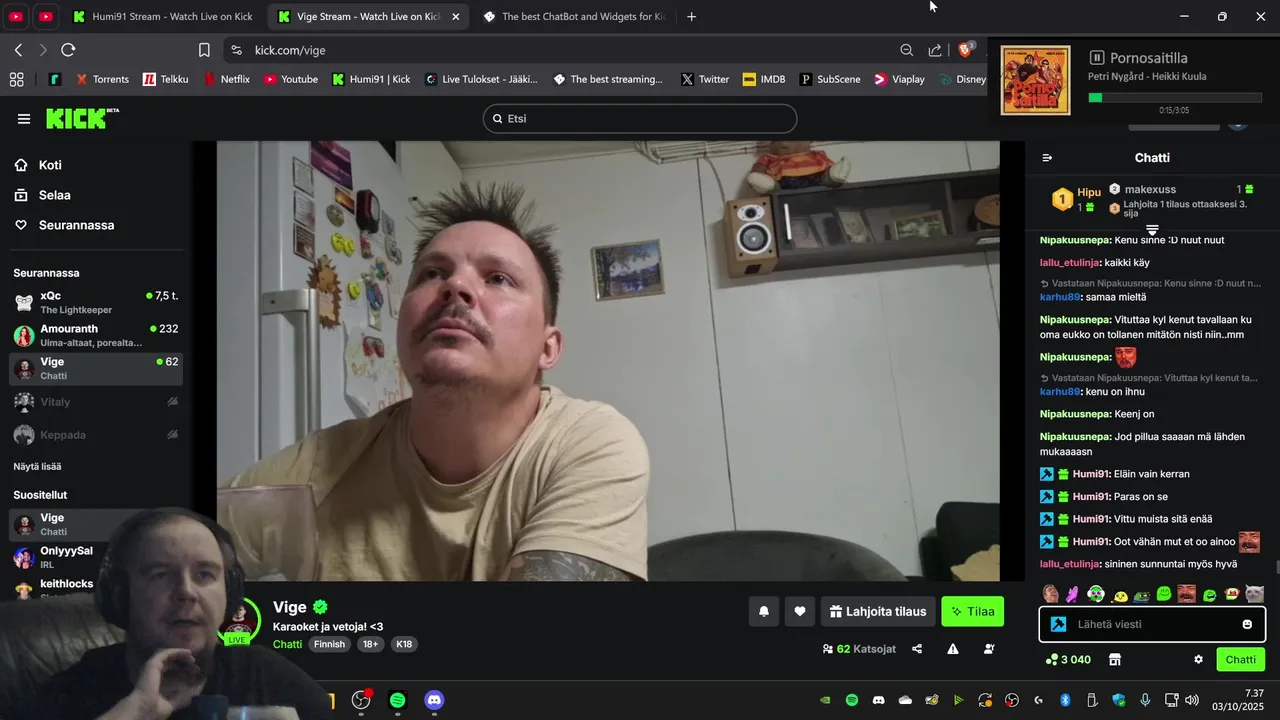Open the Viaplay bookmark

click(x=898, y=79)
